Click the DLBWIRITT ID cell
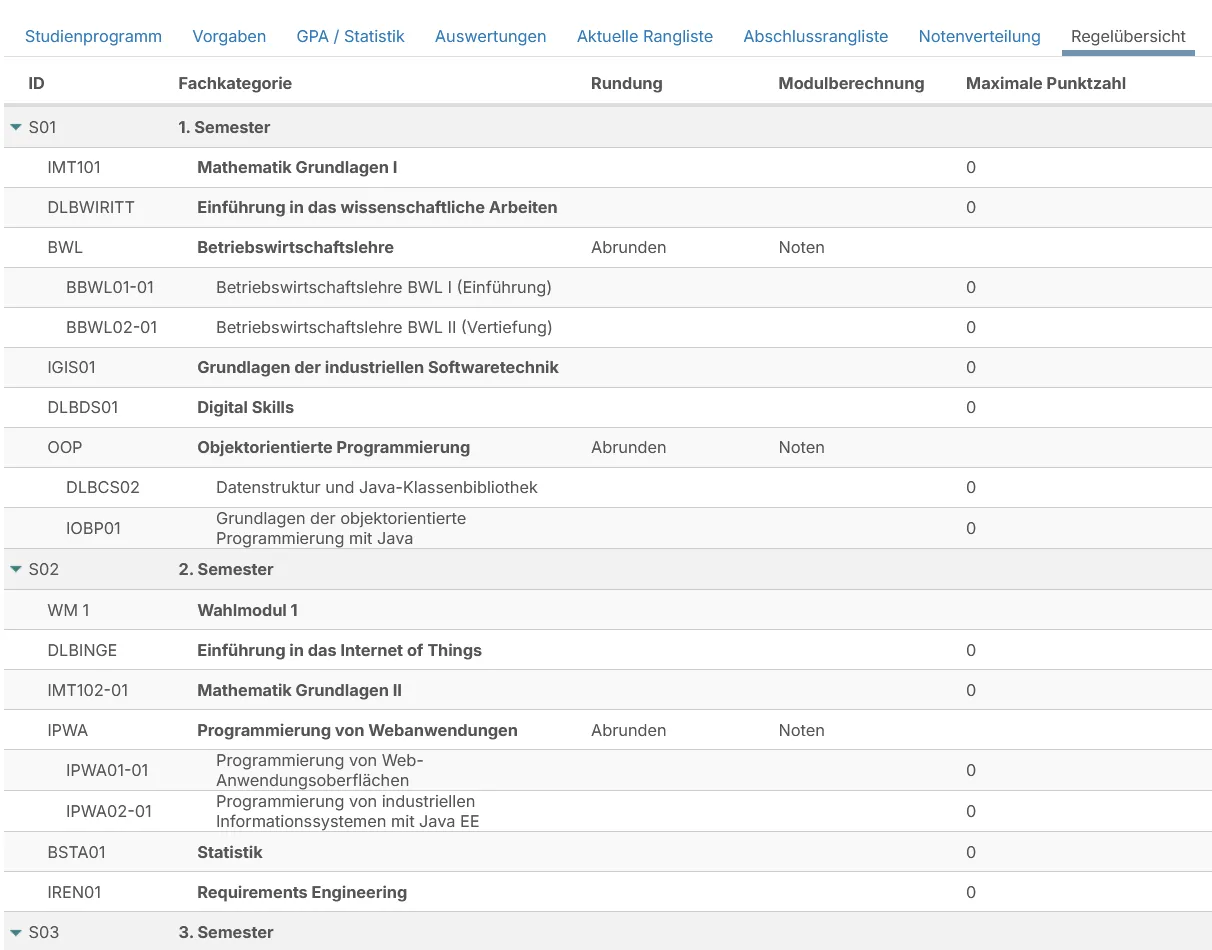 pos(91,207)
